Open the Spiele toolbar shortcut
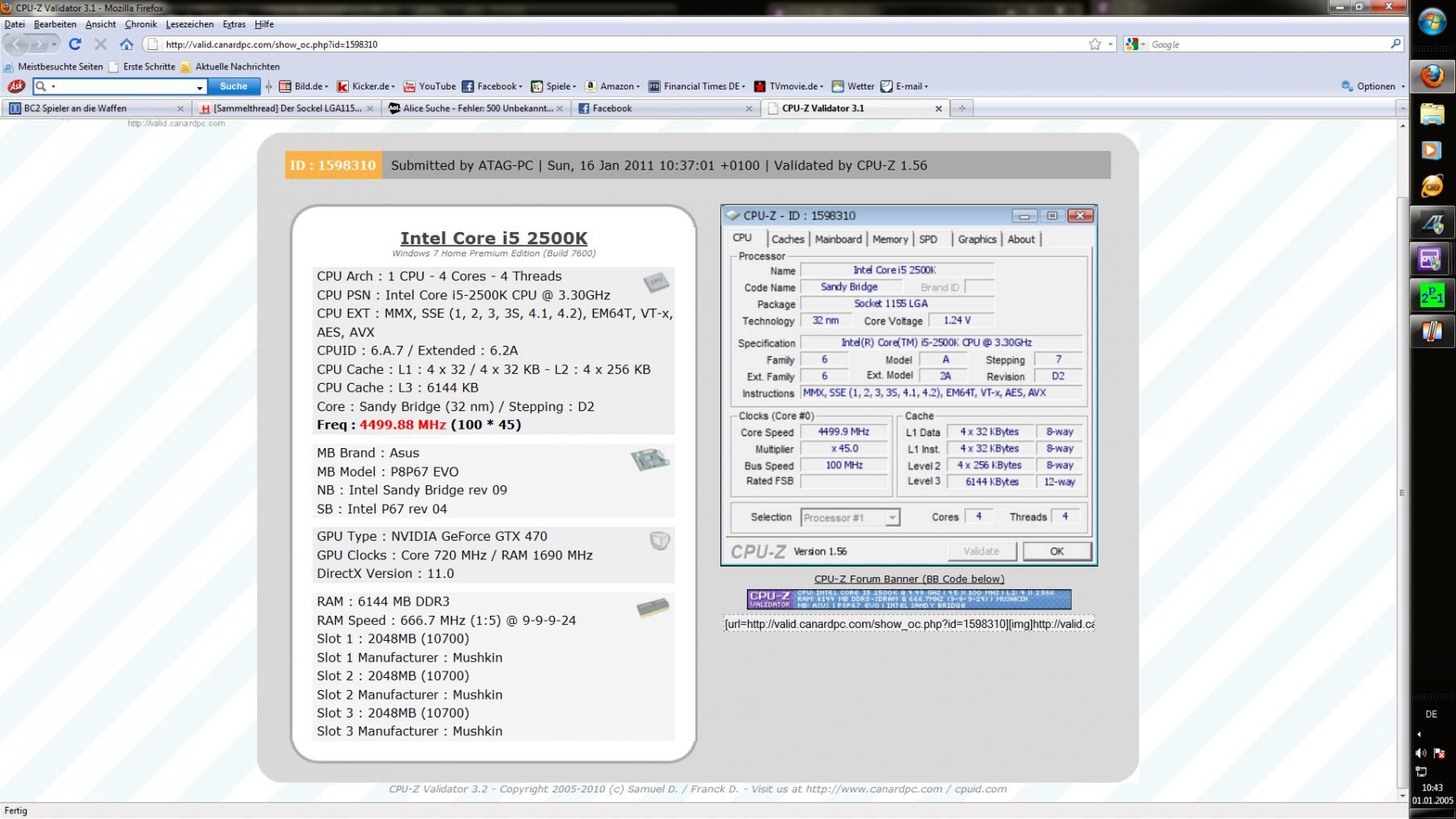The image size is (1456, 819). (x=553, y=86)
